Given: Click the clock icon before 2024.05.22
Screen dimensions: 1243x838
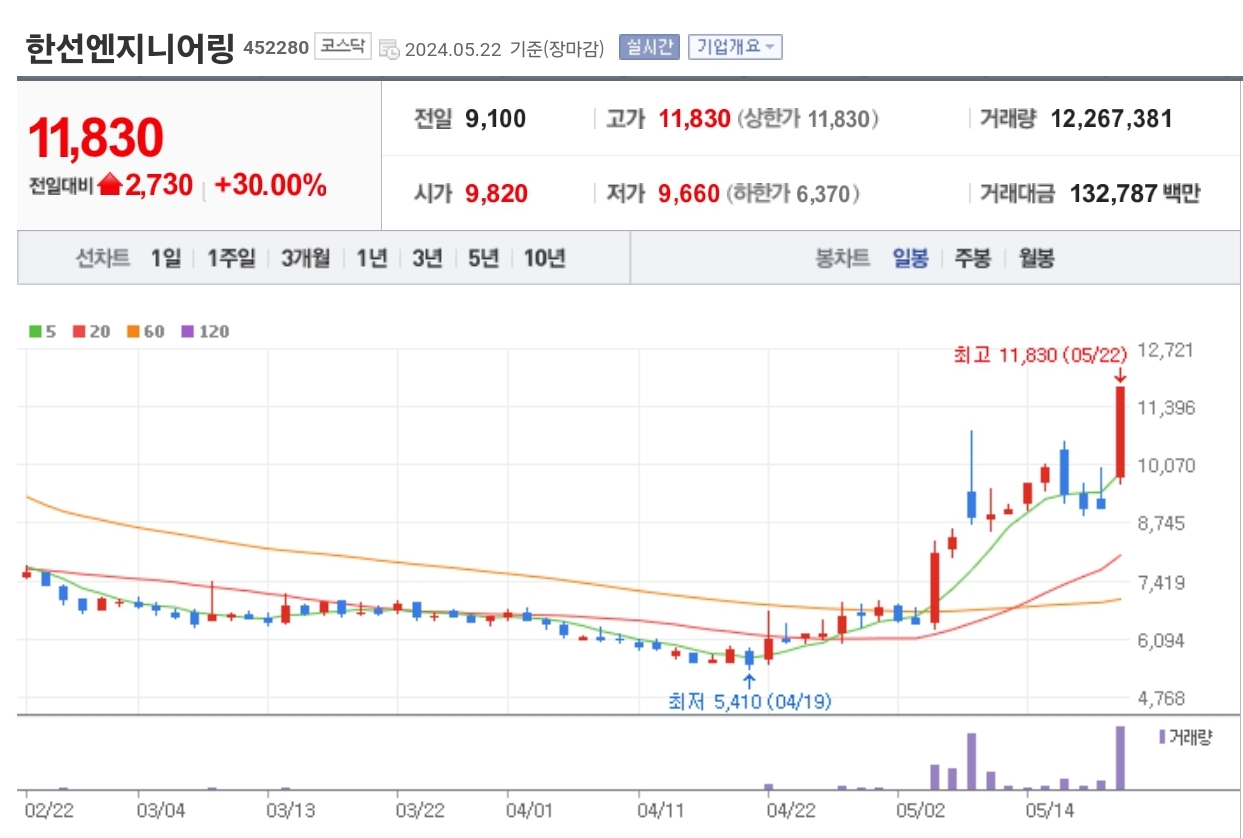Looking at the screenshot, I should (x=390, y=49).
